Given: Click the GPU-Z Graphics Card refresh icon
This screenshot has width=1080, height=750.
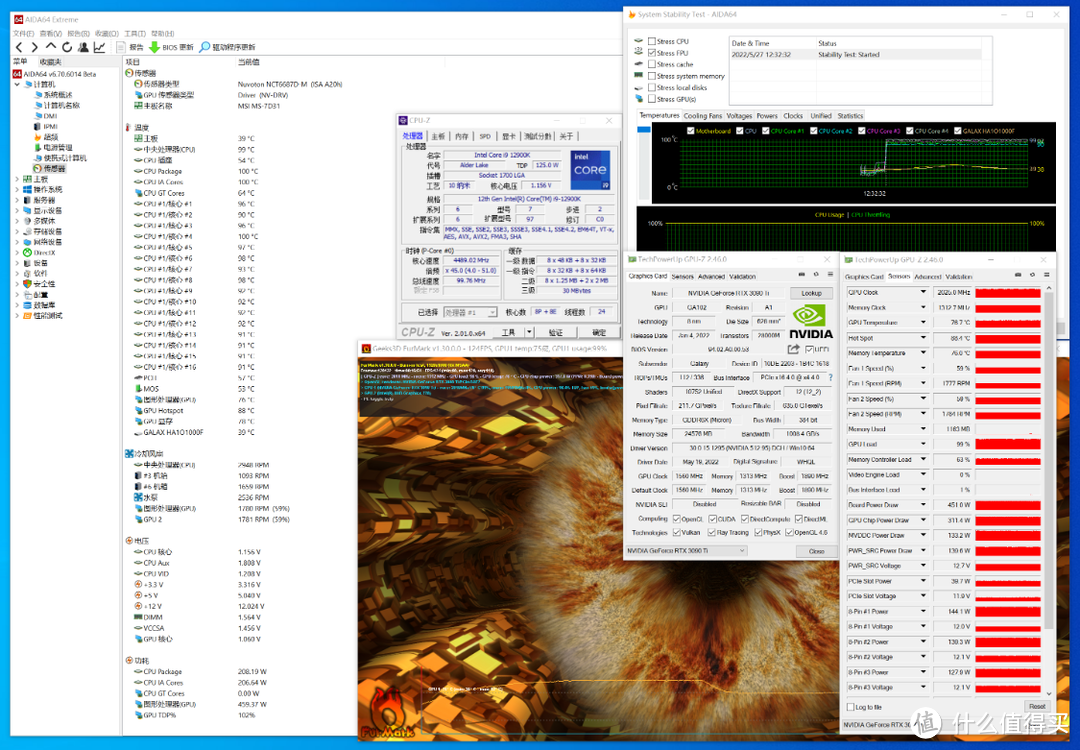Looking at the screenshot, I should [816, 275].
